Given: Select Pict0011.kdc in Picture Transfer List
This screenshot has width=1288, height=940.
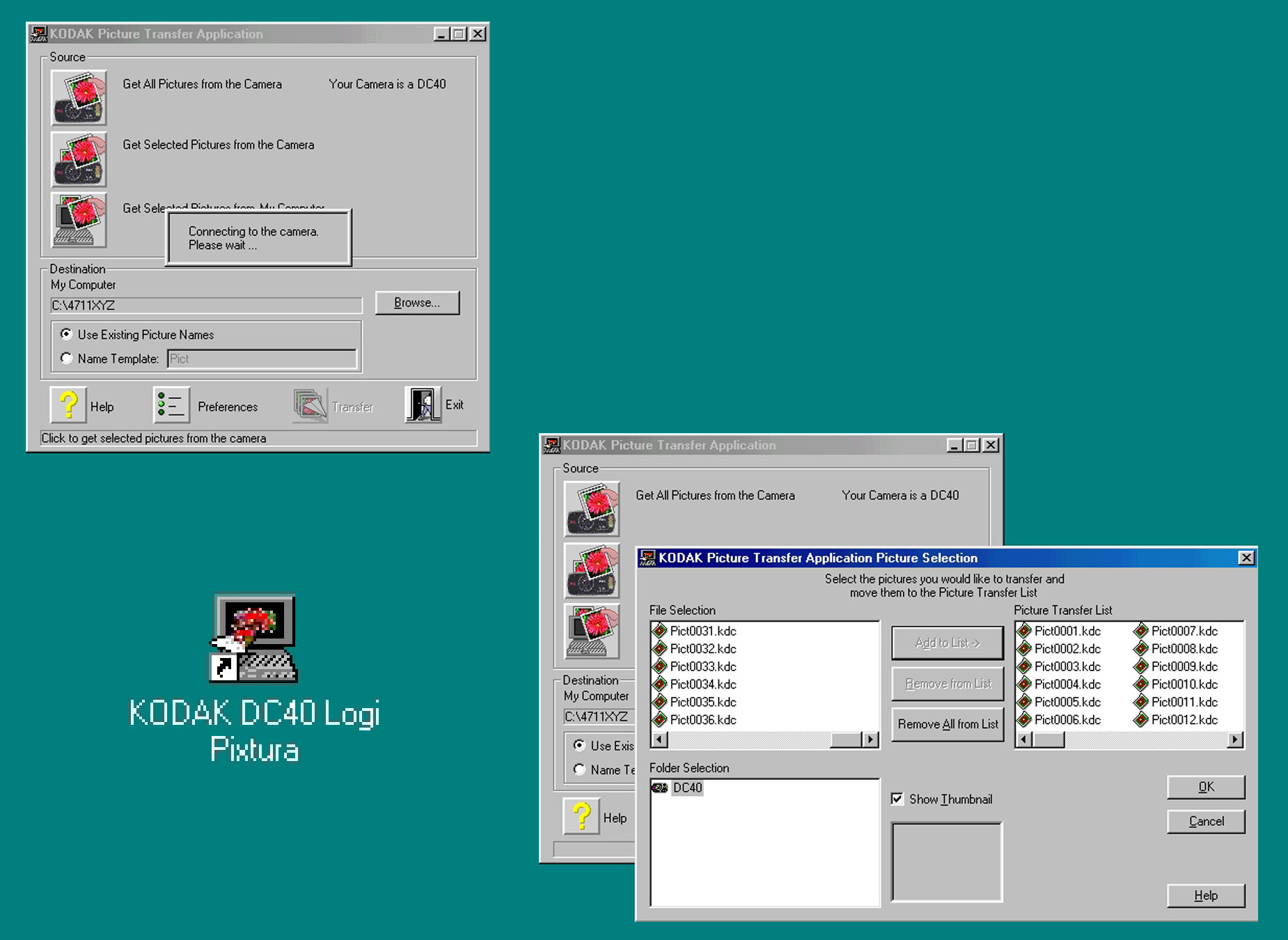Looking at the screenshot, I should click(1176, 702).
